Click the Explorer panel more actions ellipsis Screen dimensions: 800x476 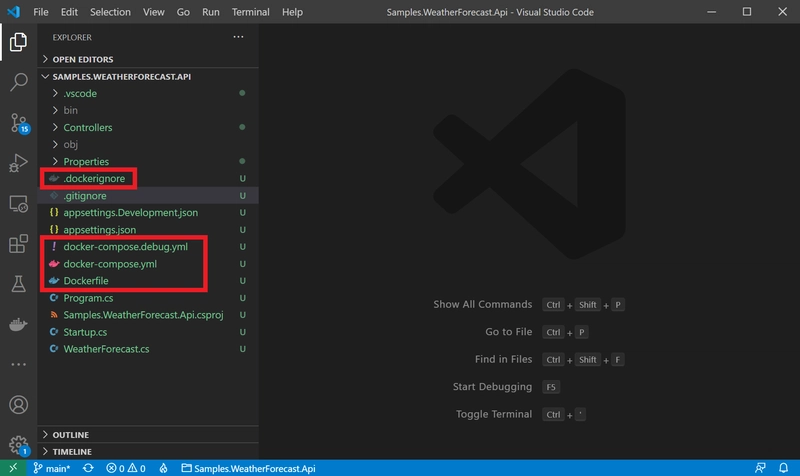pos(238,37)
